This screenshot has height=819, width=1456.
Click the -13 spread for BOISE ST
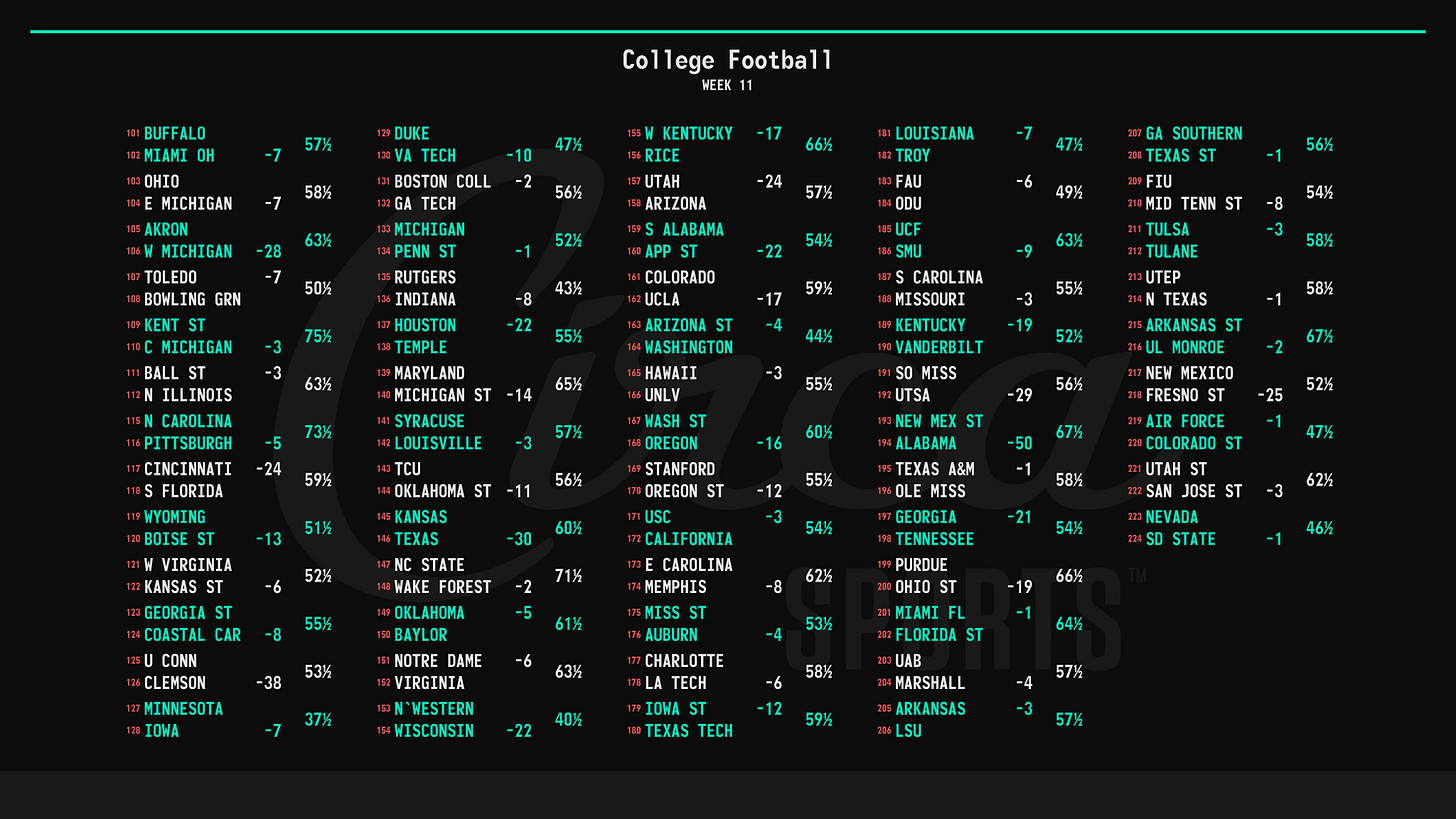coord(269,539)
